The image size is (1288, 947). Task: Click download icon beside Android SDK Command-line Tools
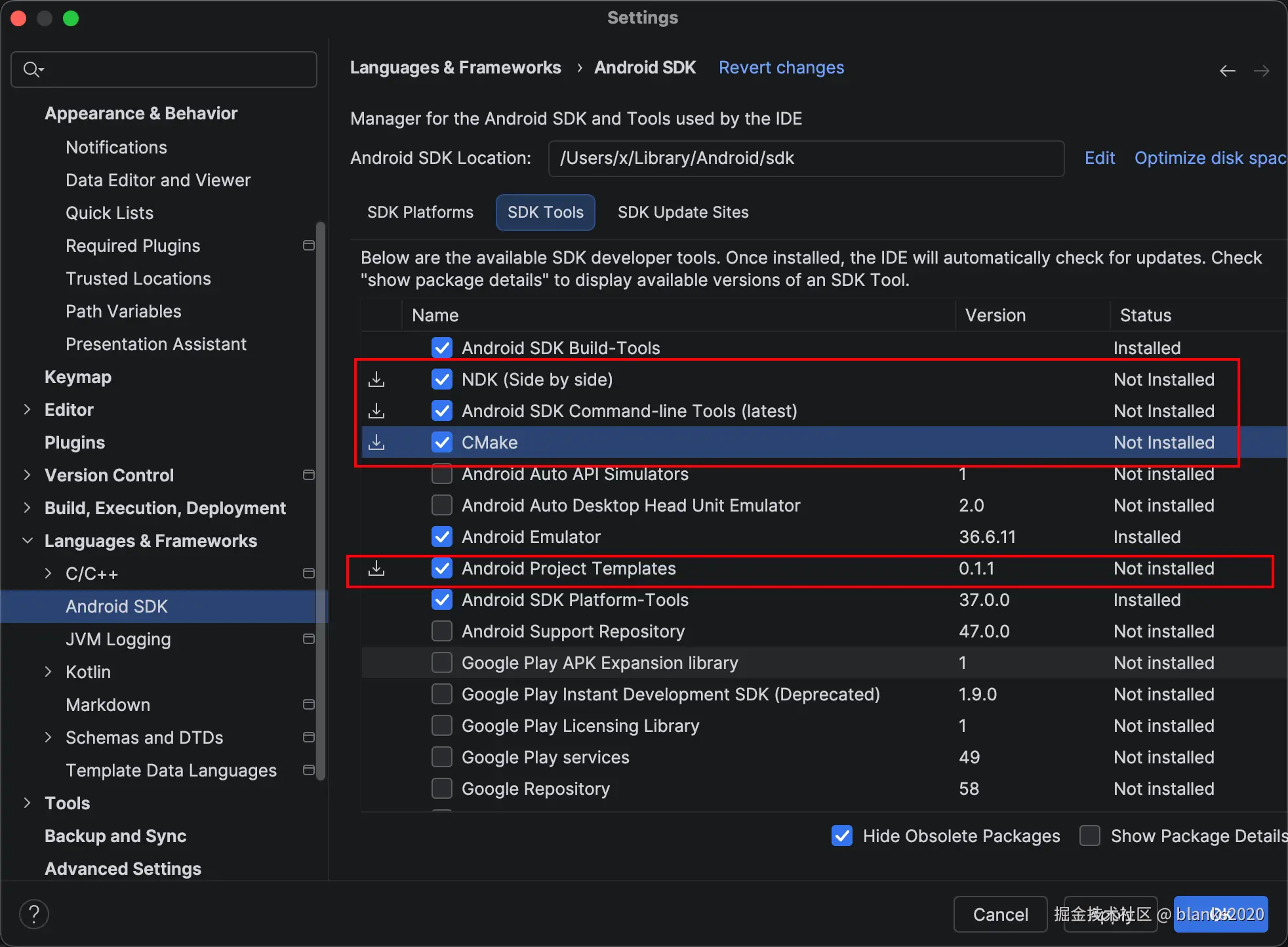pos(376,411)
